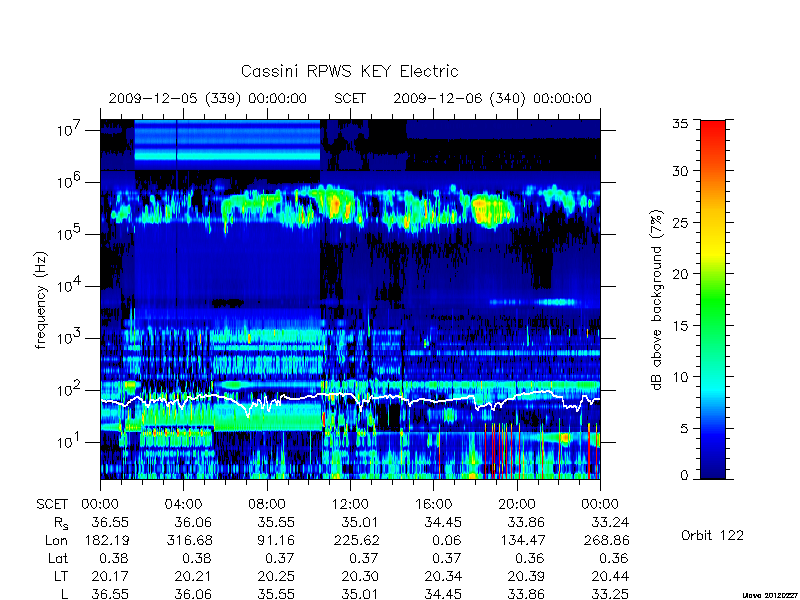800x600 pixels.
Task: Click the LT value 20.21
Action: tap(193, 576)
